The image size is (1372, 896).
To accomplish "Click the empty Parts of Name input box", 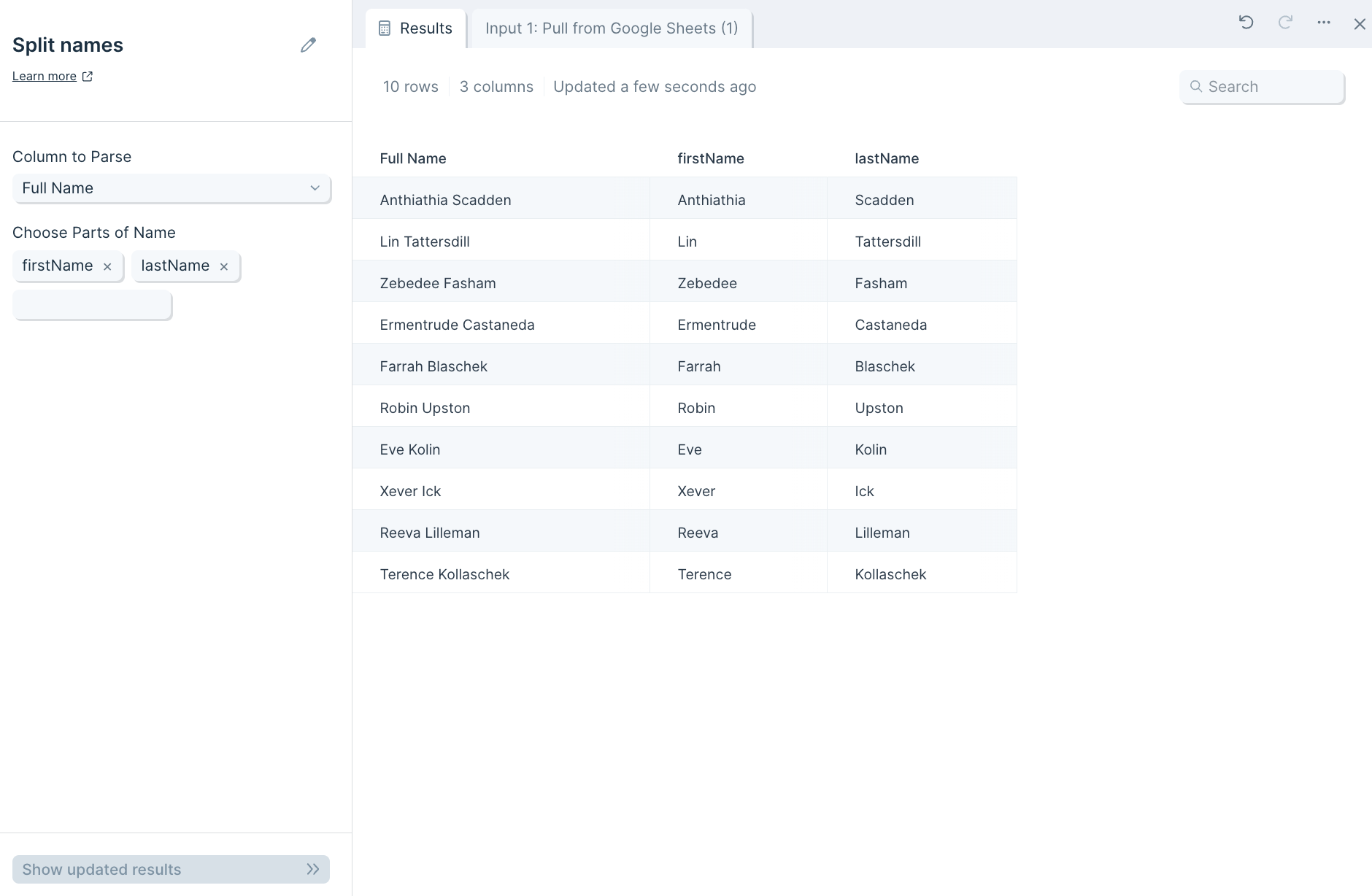I will [92, 305].
